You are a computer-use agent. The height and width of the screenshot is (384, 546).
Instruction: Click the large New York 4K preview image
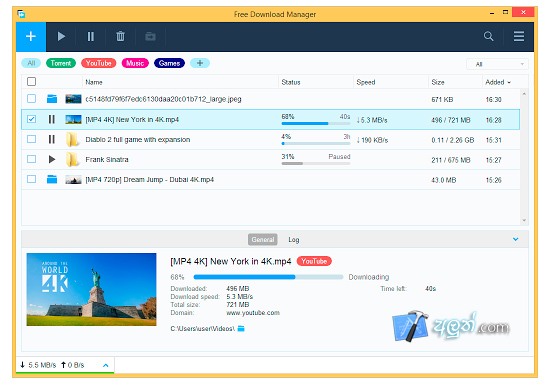pos(91,289)
